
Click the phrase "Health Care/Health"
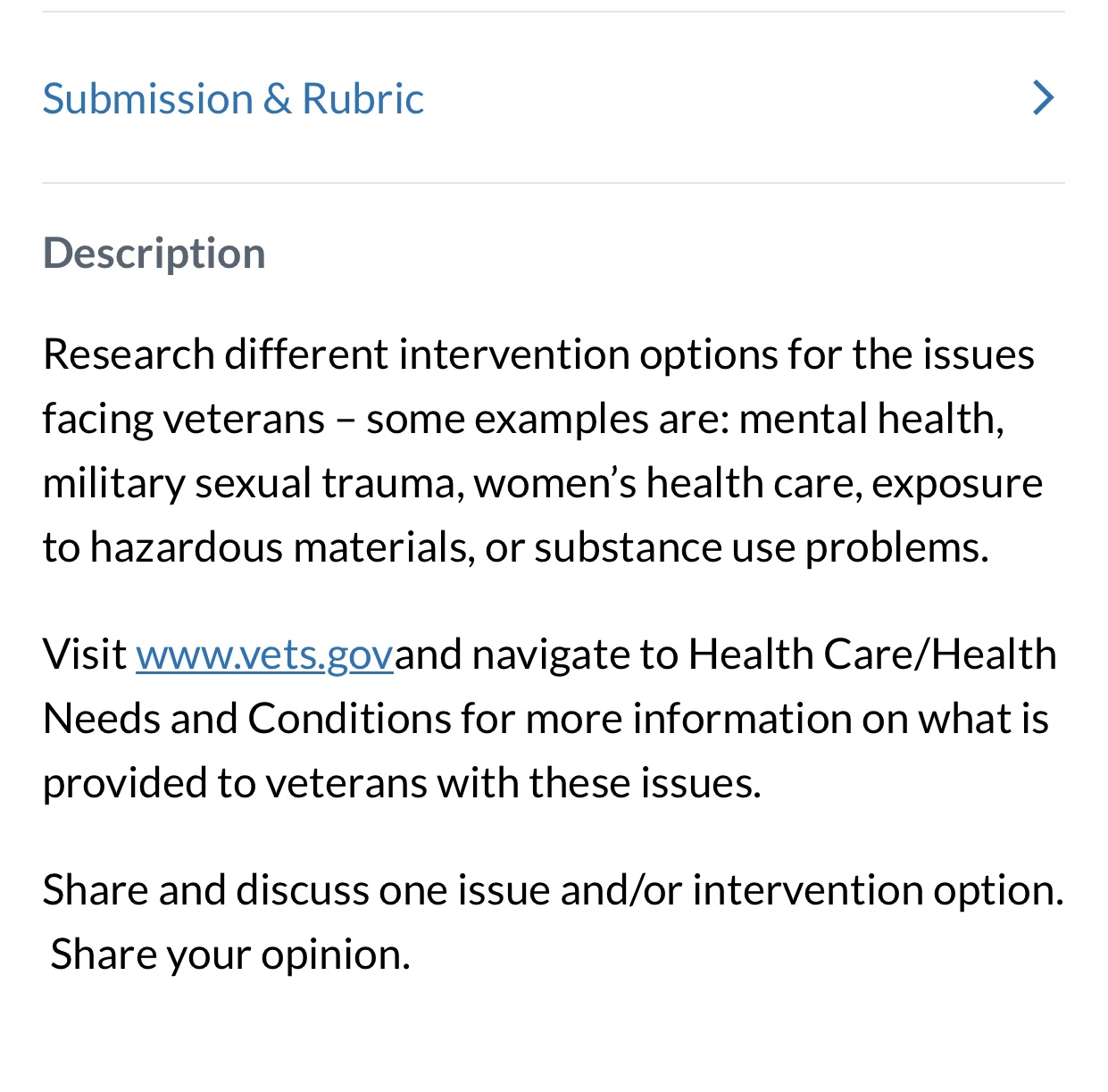[x=871, y=654]
